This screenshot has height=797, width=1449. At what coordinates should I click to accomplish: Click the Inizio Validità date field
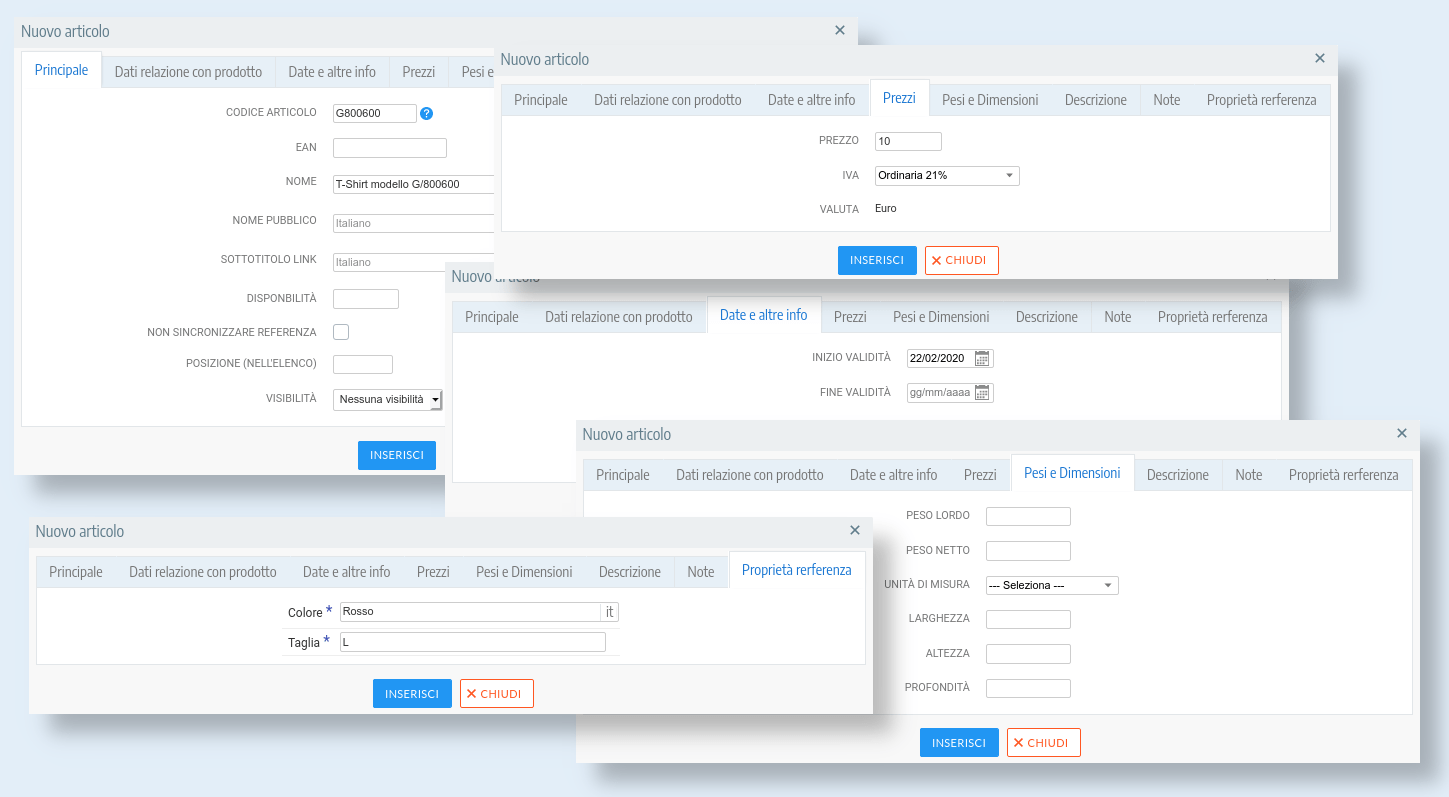click(x=939, y=358)
